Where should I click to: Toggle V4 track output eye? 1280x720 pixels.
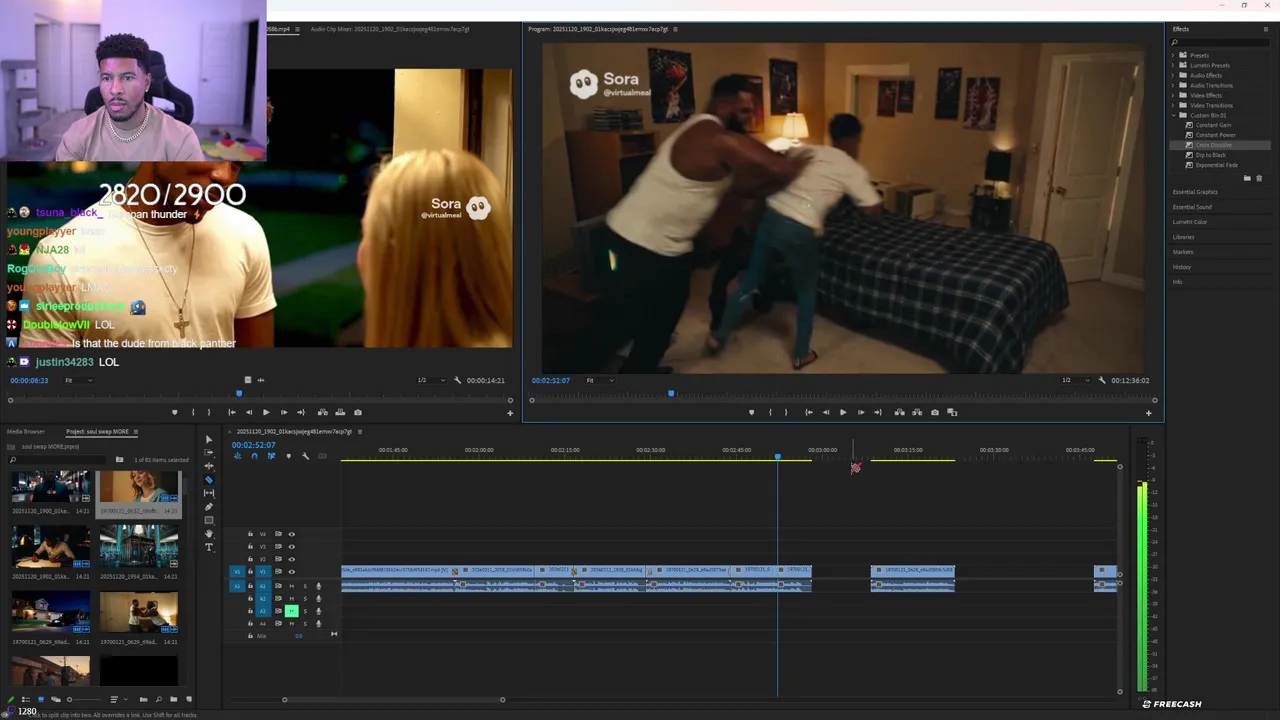292,534
